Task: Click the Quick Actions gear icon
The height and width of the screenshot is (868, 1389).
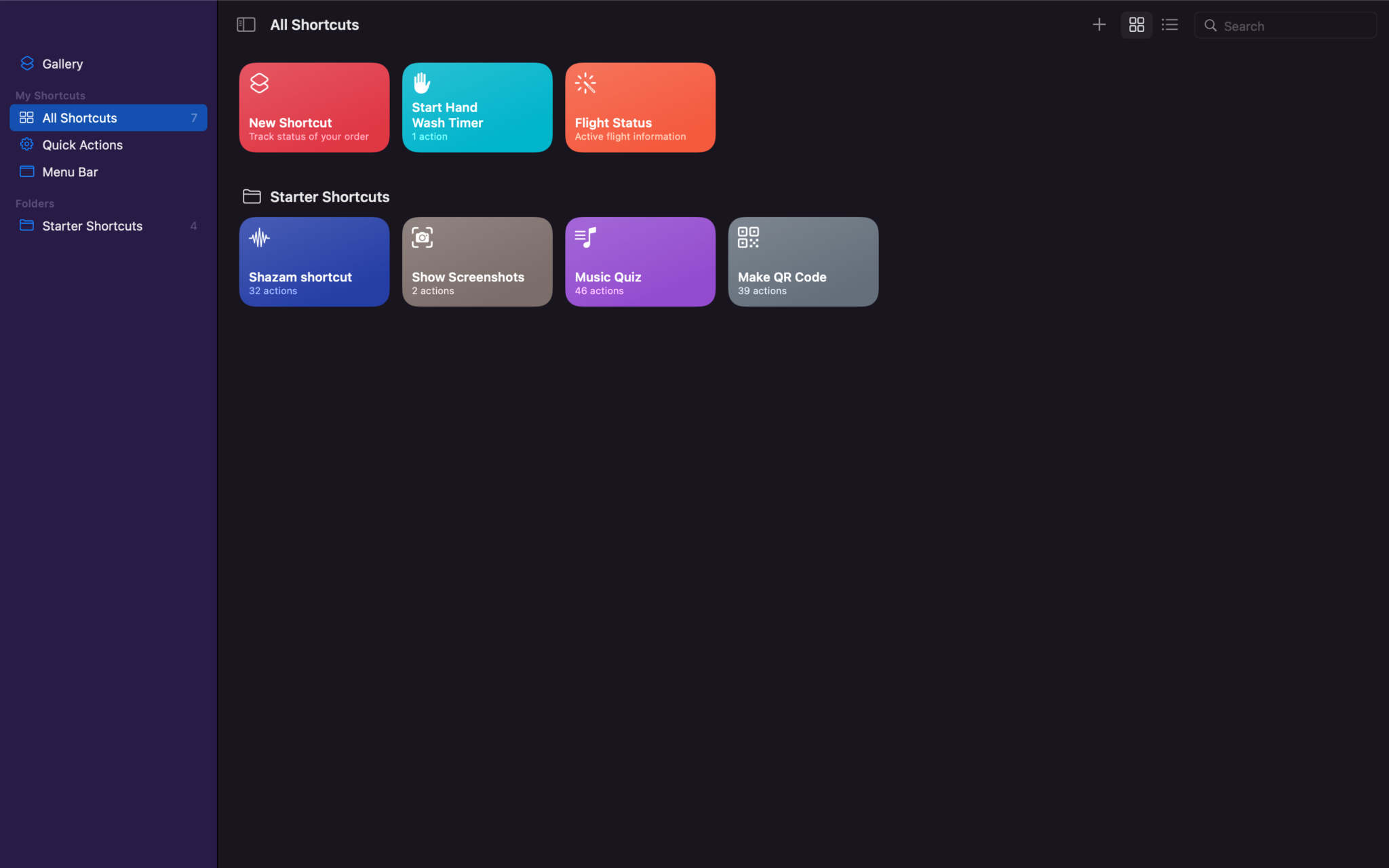Action: [27, 144]
